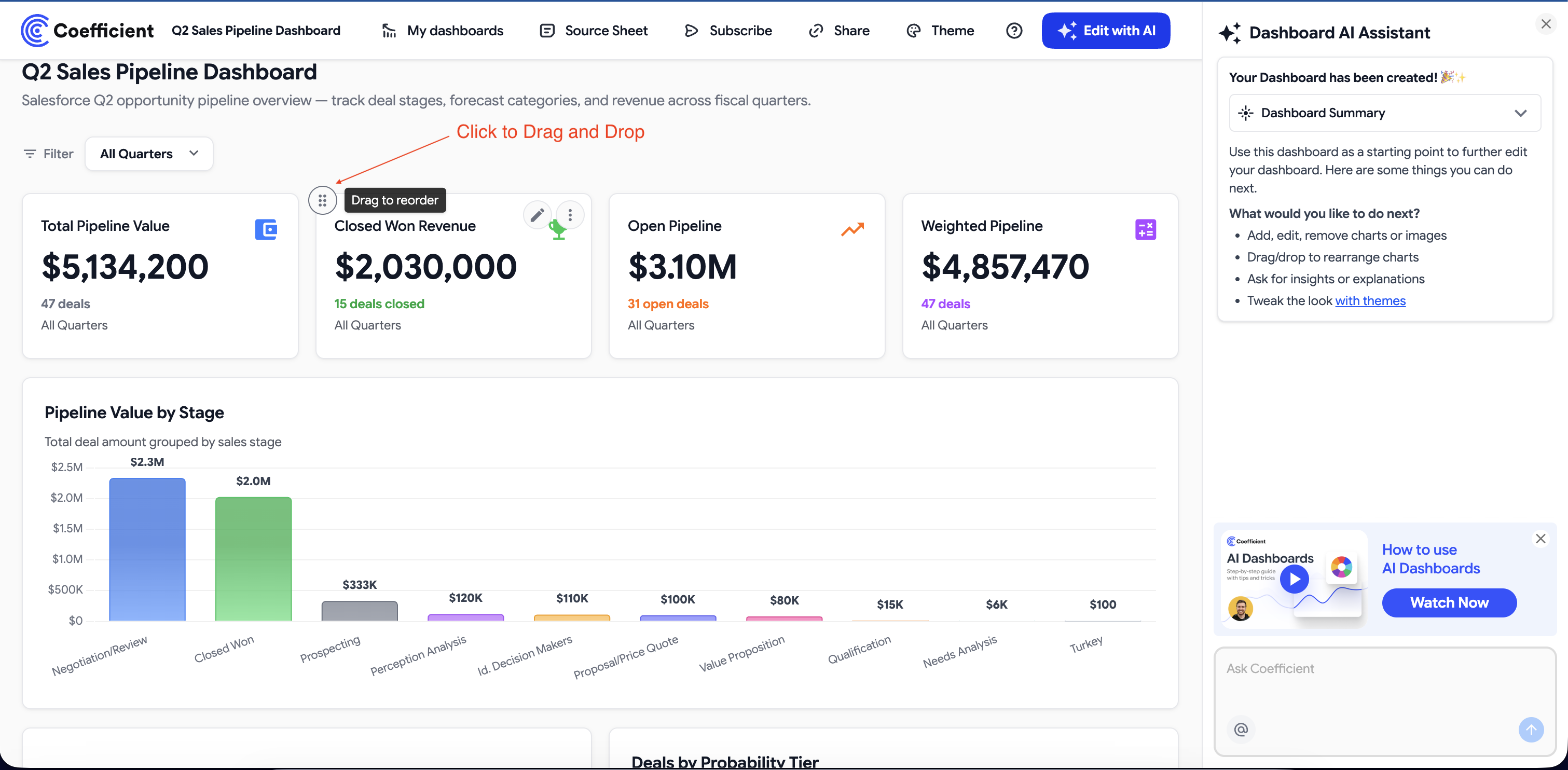Click the Dashboard AI Assistant sparkle icon
1568x770 pixels.
click(x=1230, y=33)
